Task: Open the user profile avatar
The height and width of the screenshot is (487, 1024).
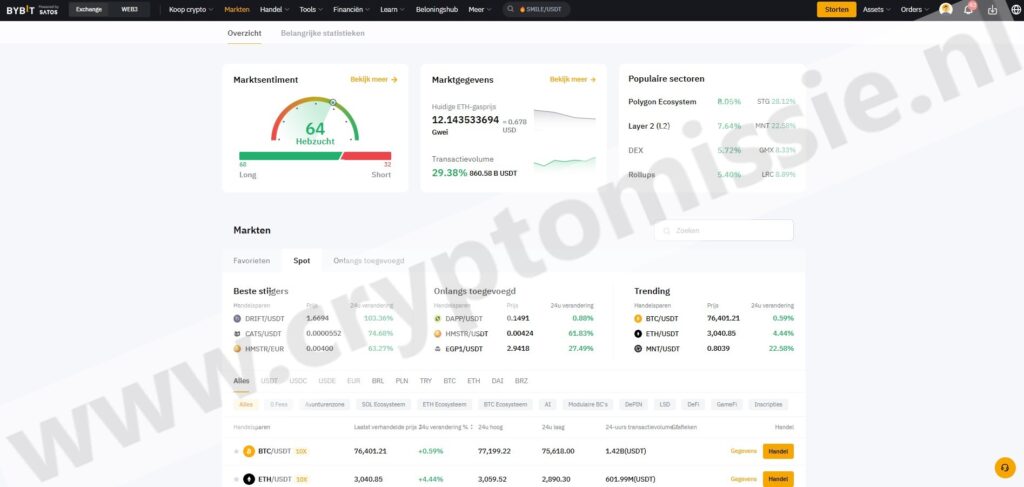Action: pyautogui.click(x=945, y=10)
